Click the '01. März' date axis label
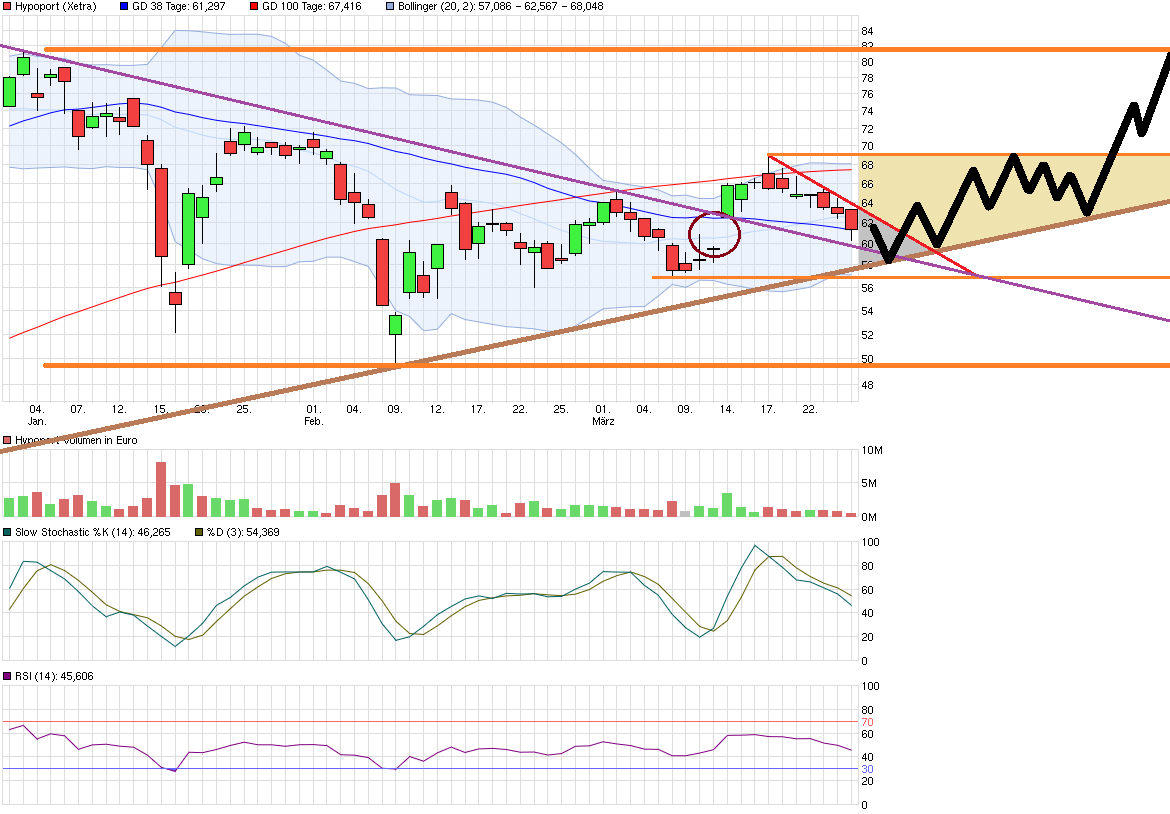1170x814 pixels. pos(603,415)
